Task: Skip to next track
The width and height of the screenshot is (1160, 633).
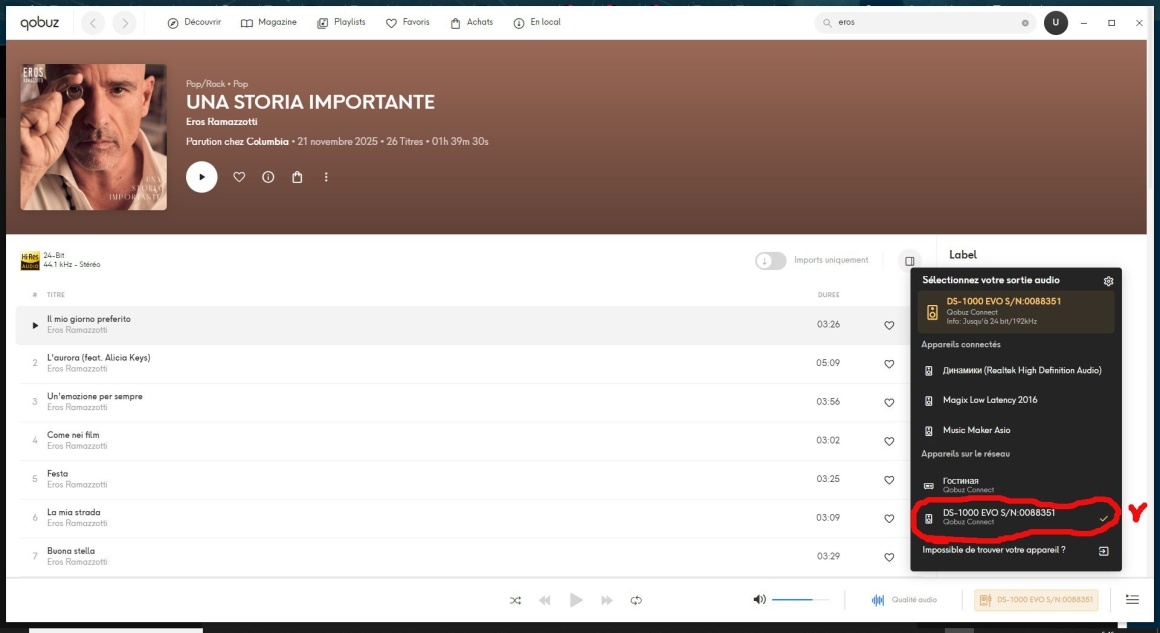Action: point(606,600)
